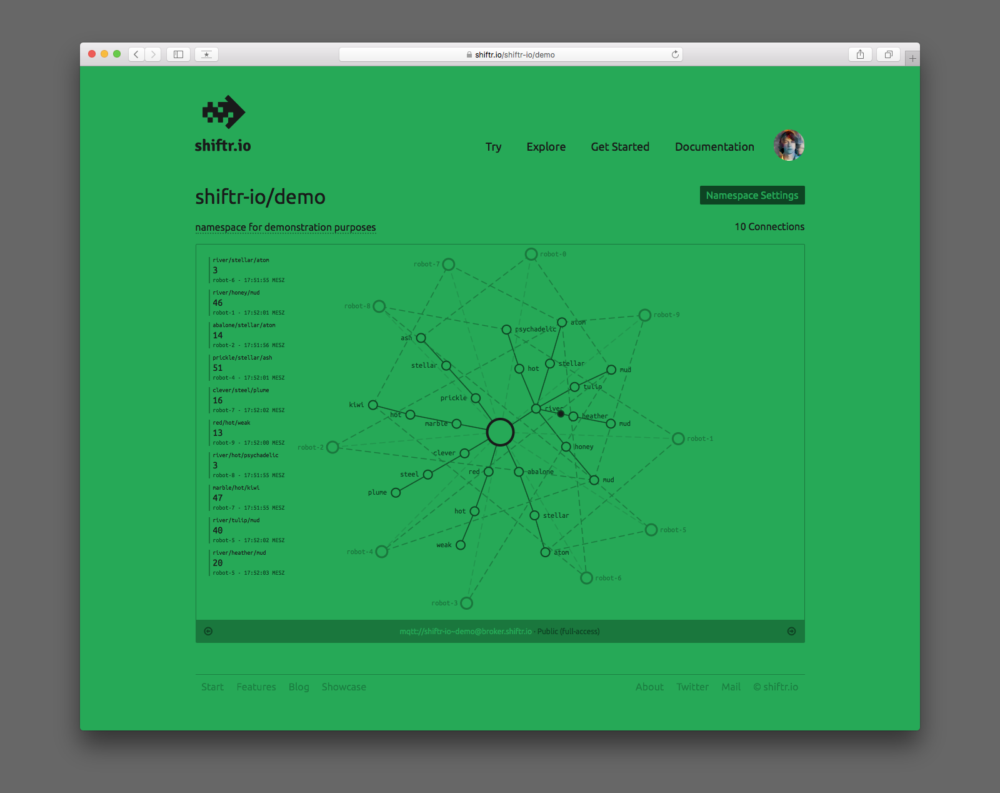Click the shiftr.io wordmark
The width and height of the screenshot is (1000, 793).
tap(223, 145)
